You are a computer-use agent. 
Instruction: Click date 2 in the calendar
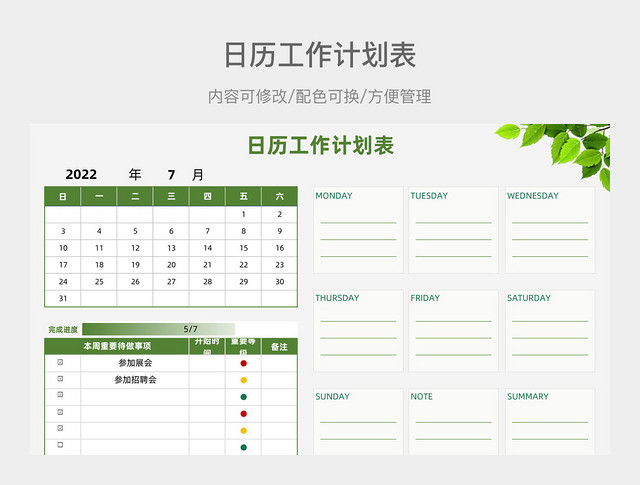pos(280,214)
